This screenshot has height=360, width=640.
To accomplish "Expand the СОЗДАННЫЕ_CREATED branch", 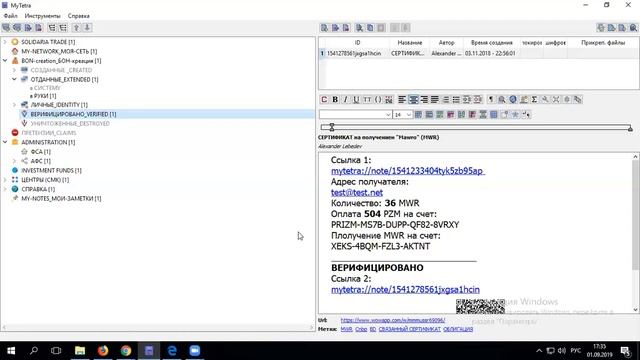I will (14, 70).
